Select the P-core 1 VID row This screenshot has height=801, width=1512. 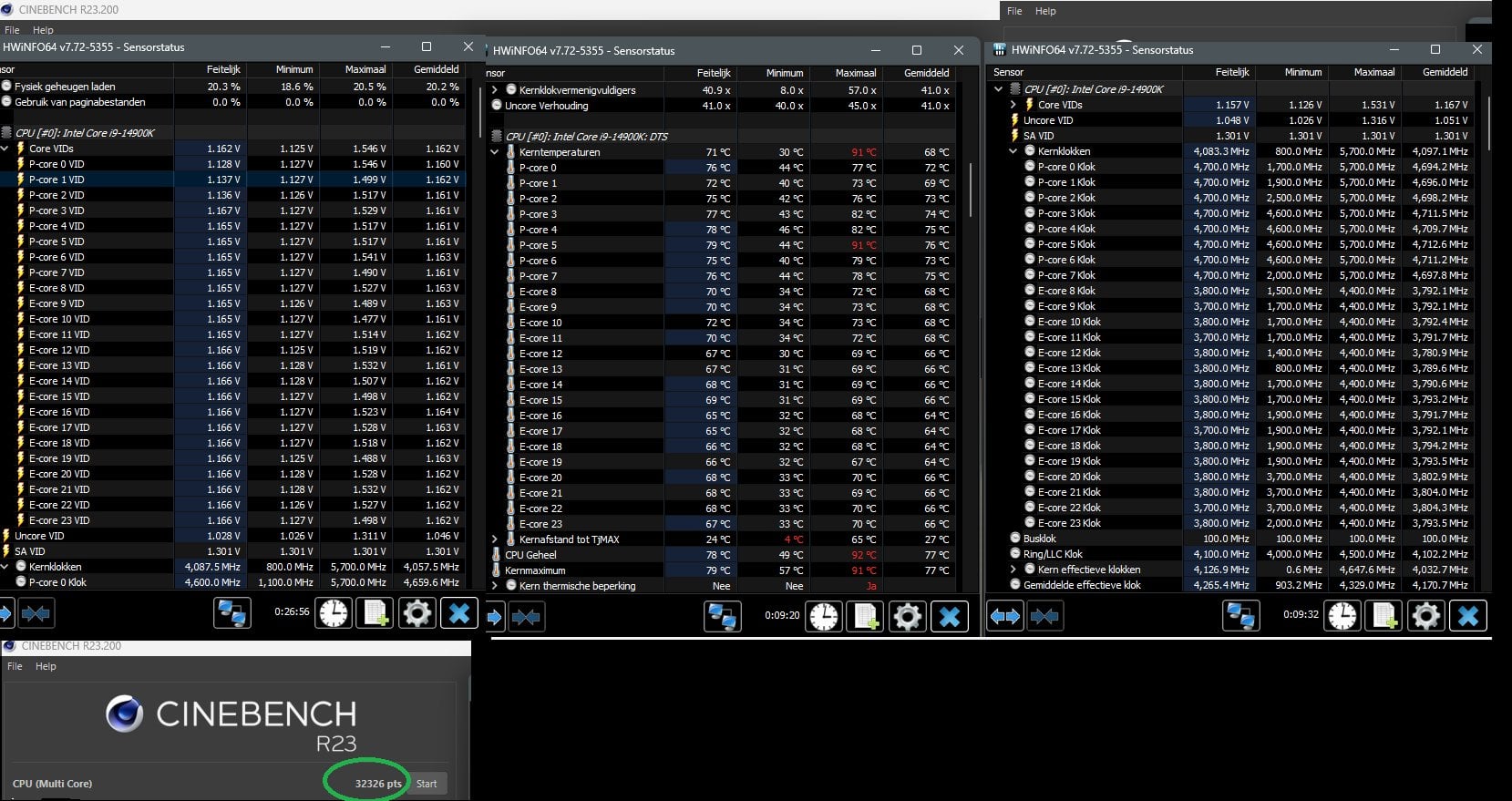[x=232, y=180]
